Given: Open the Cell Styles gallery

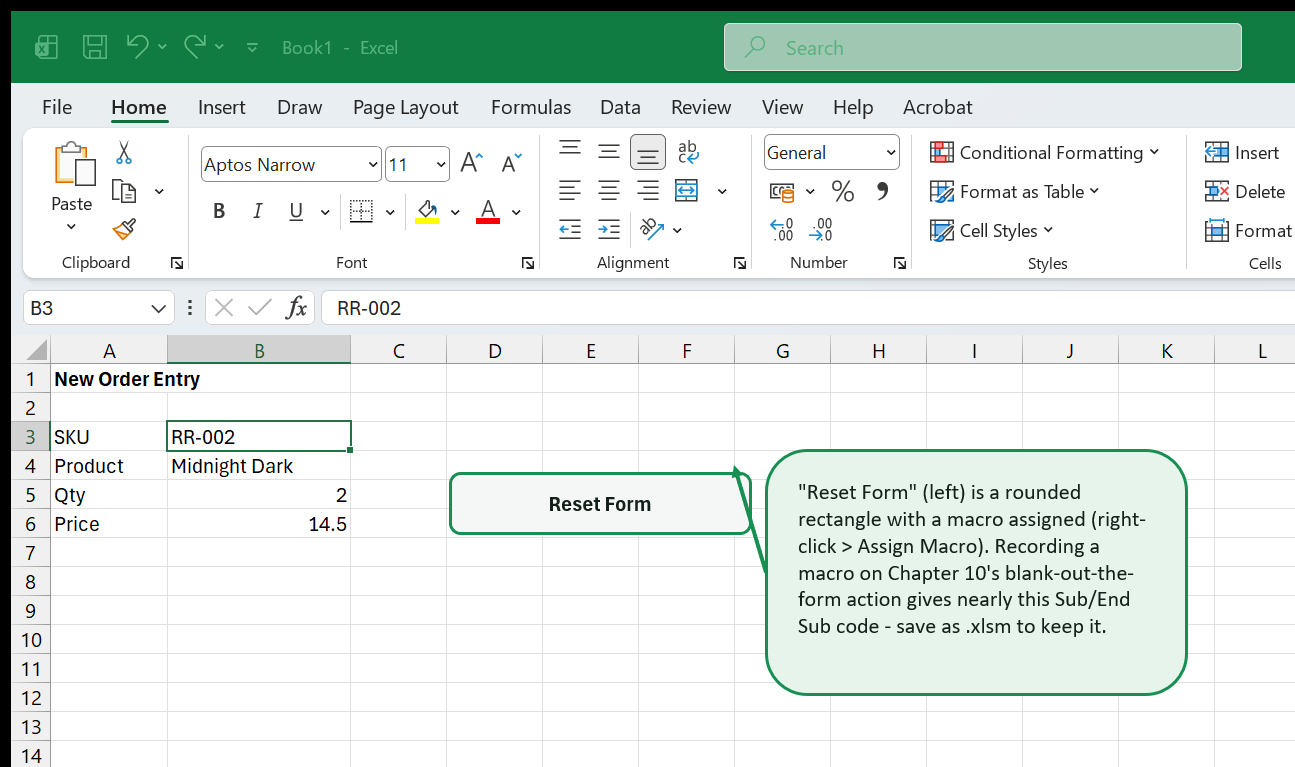Looking at the screenshot, I should pos(991,230).
